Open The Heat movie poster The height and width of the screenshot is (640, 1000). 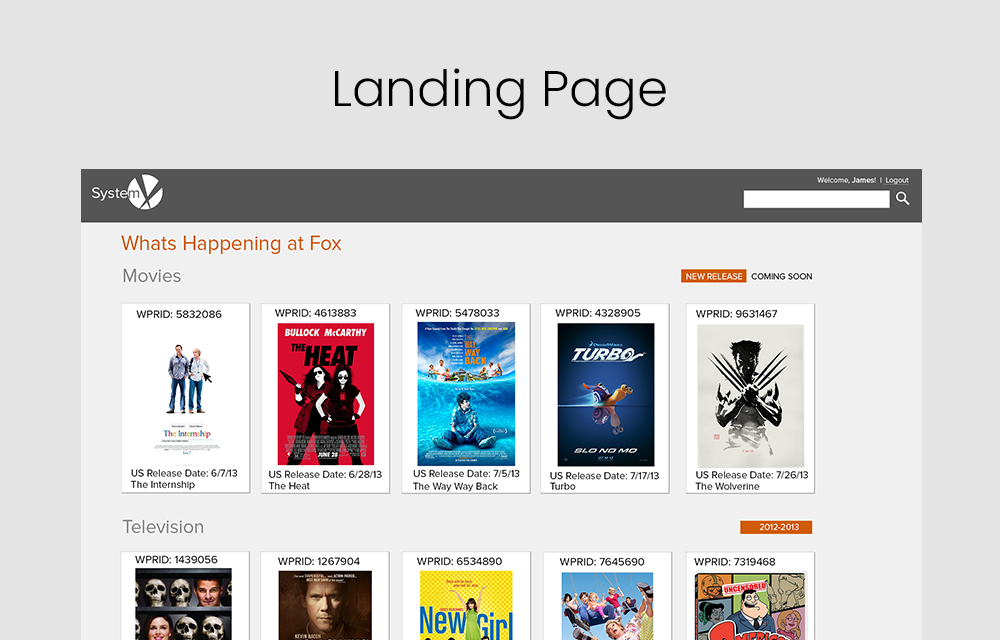[326, 394]
